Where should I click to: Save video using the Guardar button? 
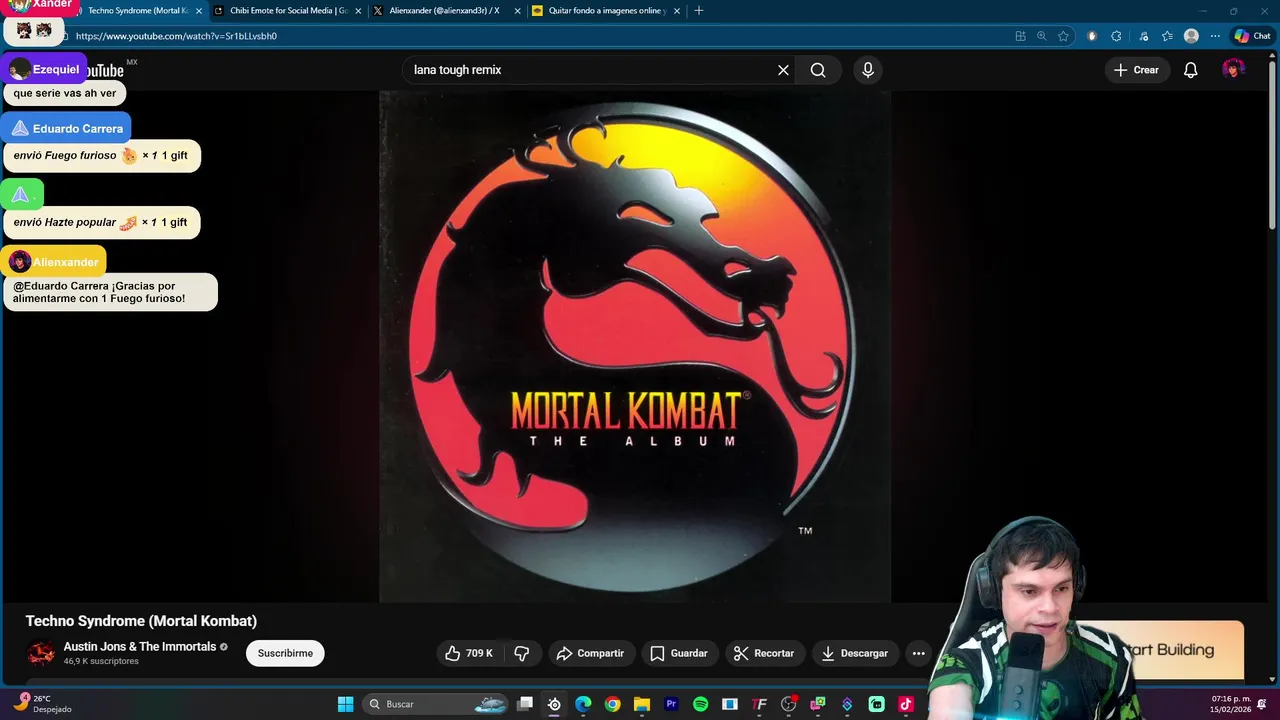tap(679, 653)
